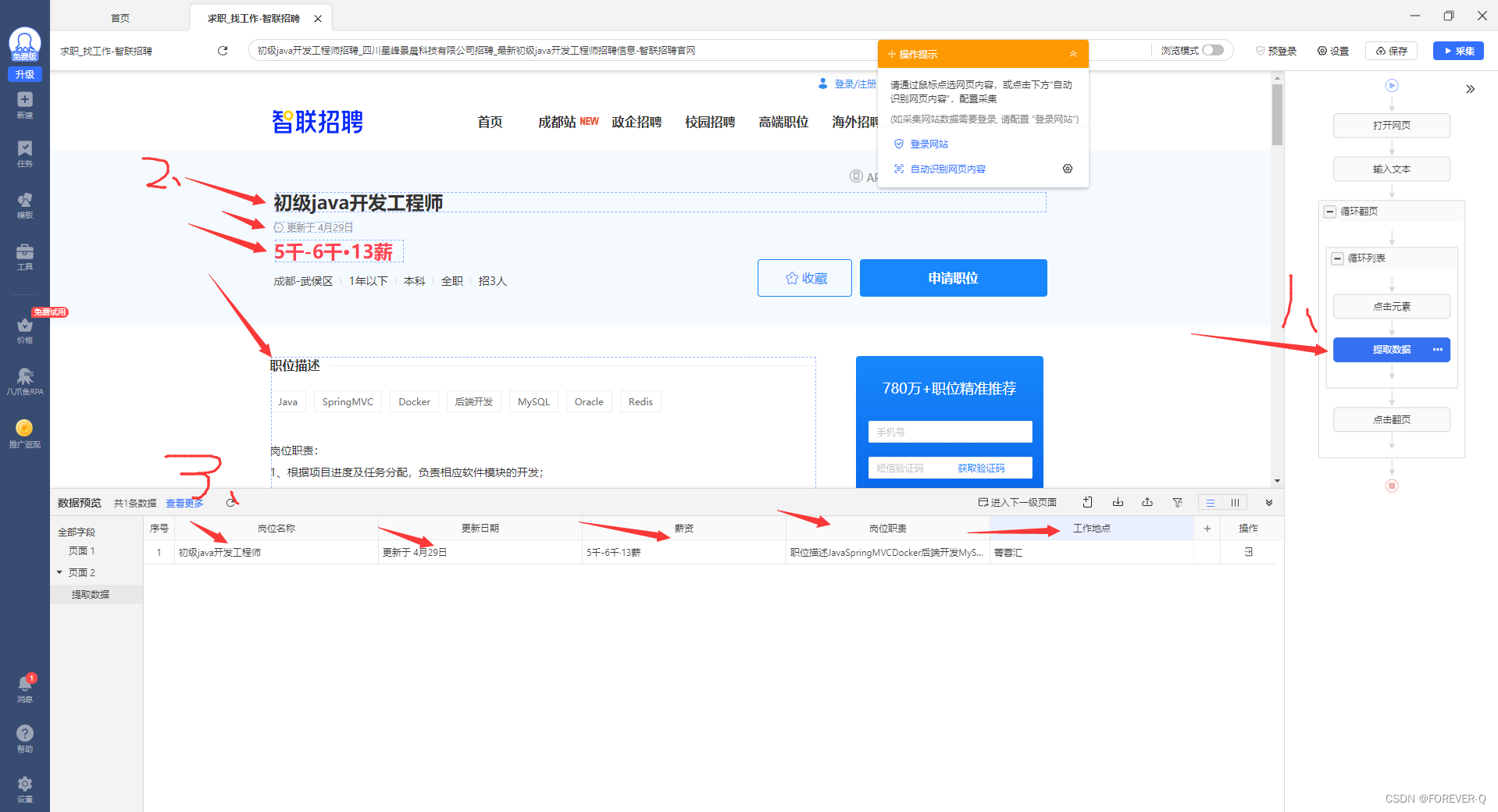Viewport: 1498px width, 812px height.
Task: Click the filter funnel icon in preview toolbar
Action: point(1178,502)
